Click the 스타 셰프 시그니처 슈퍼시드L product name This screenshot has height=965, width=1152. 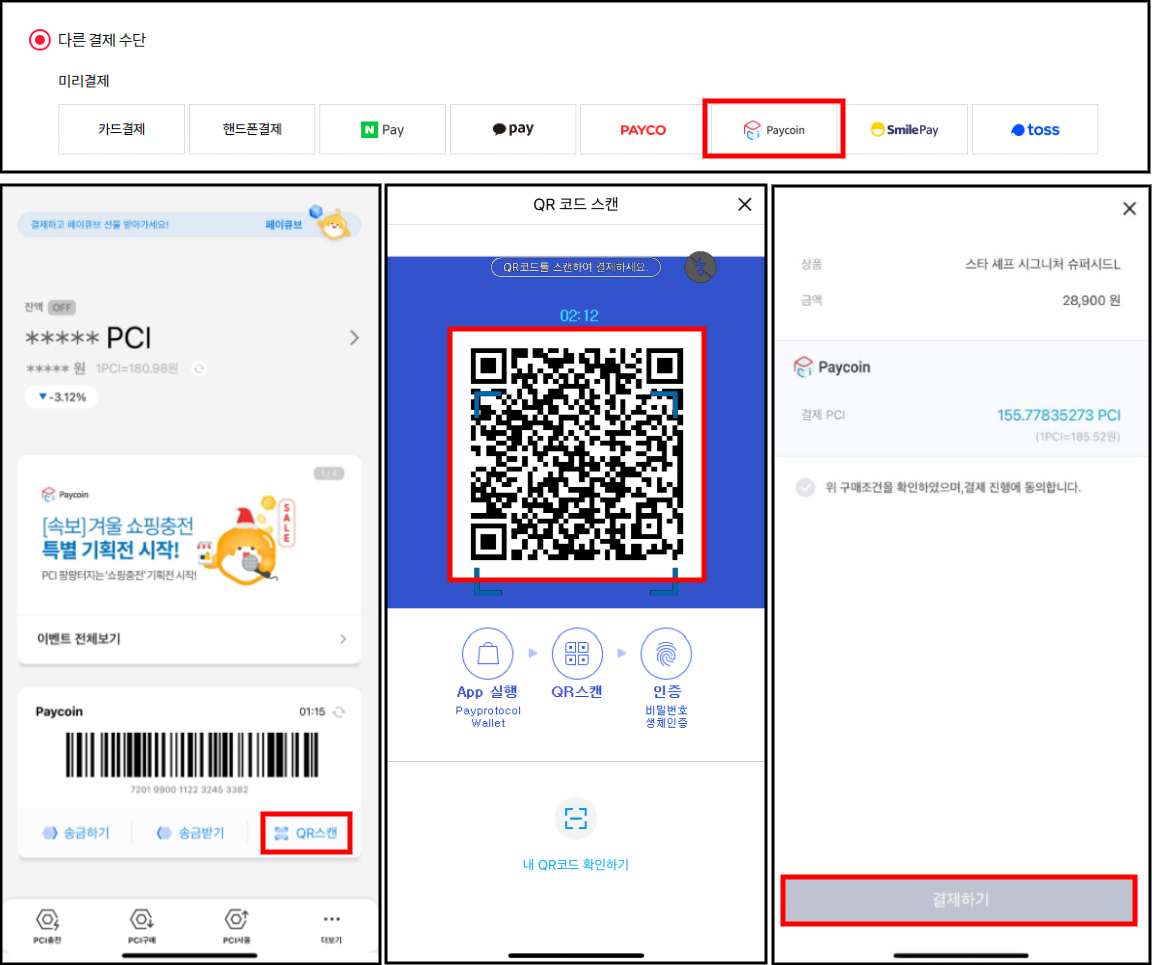click(1043, 265)
